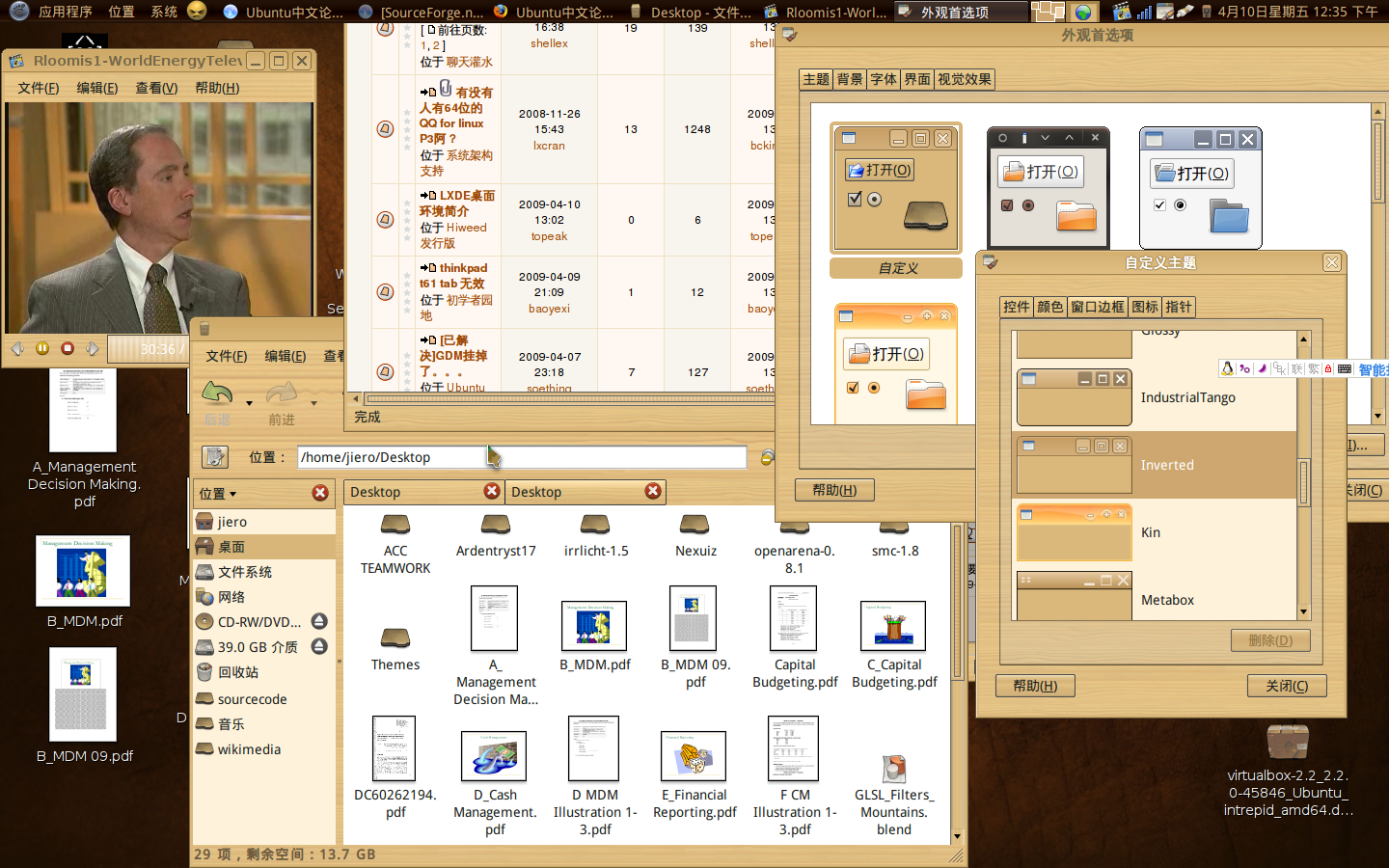
Task: Close the second Desktop tab
Action: (653, 491)
